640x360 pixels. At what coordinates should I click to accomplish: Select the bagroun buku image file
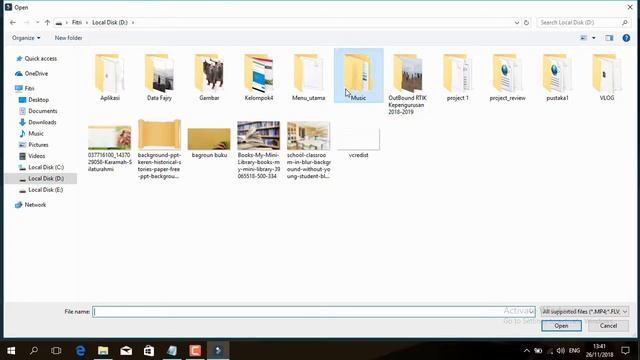(209, 143)
